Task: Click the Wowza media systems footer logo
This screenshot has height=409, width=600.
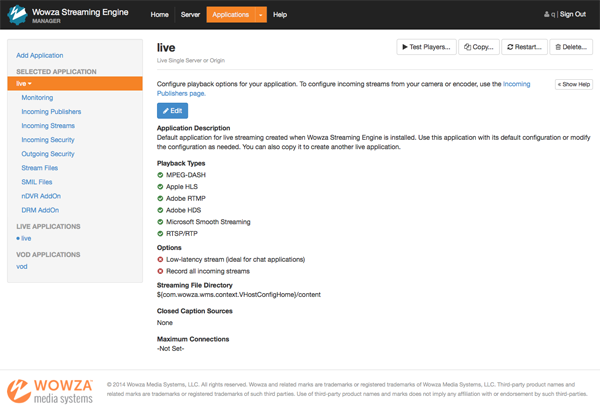Action: click(x=52, y=389)
